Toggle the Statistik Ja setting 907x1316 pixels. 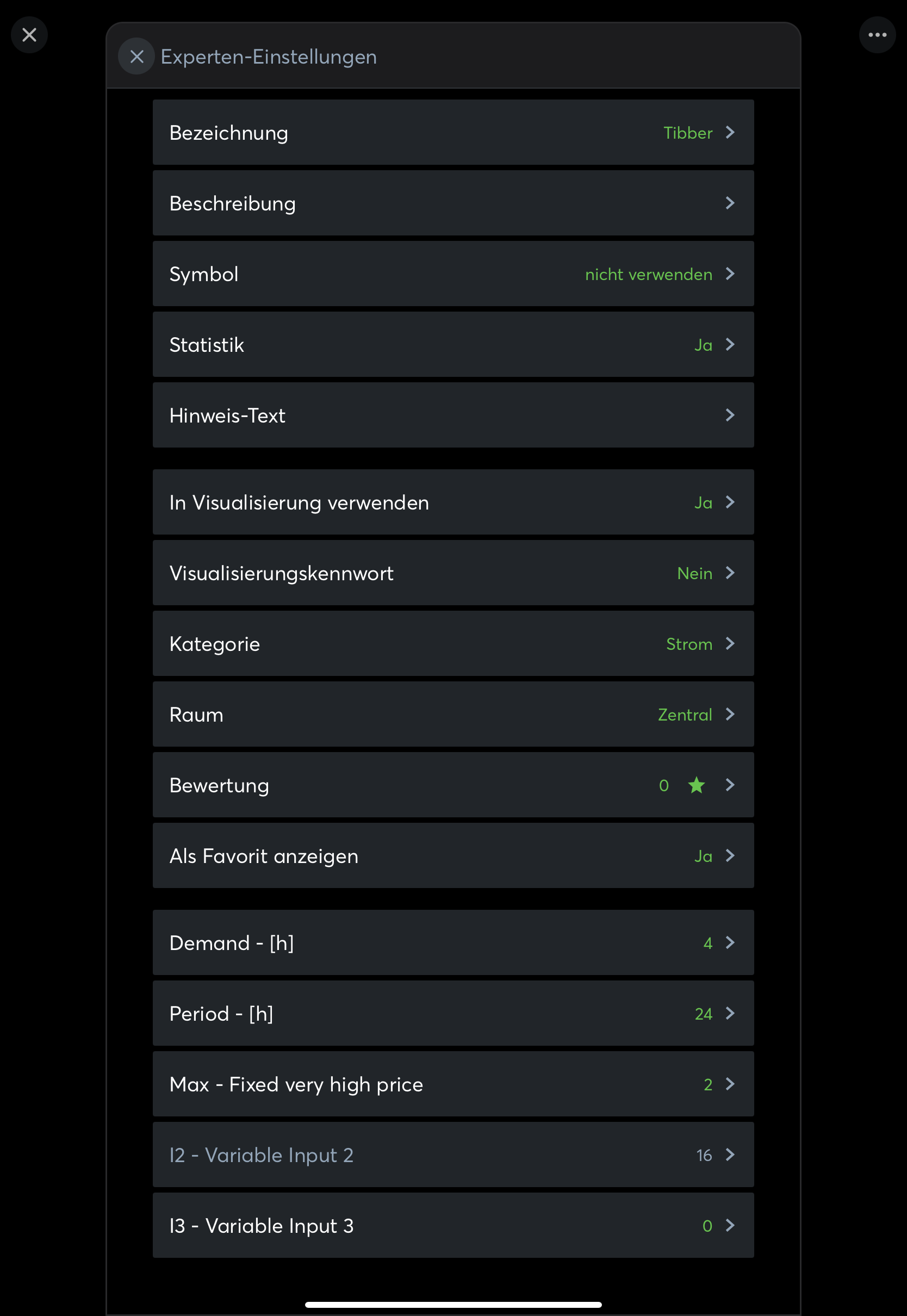(703, 345)
